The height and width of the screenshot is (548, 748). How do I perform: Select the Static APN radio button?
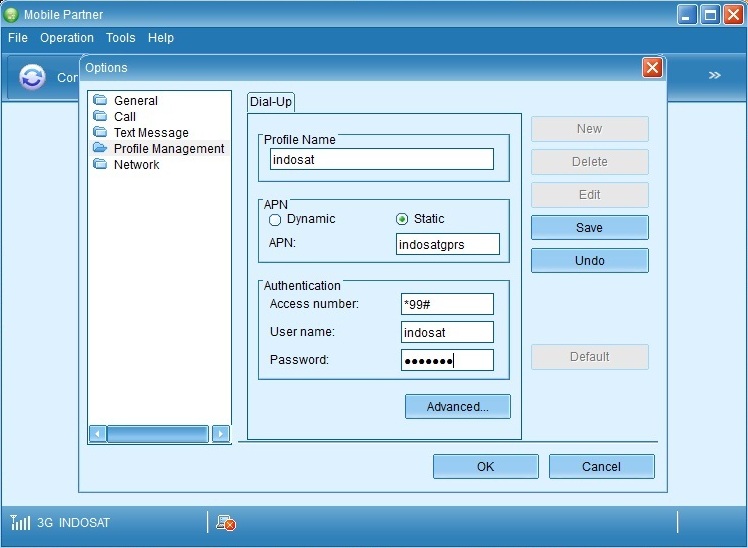click(x=402, y=219)
